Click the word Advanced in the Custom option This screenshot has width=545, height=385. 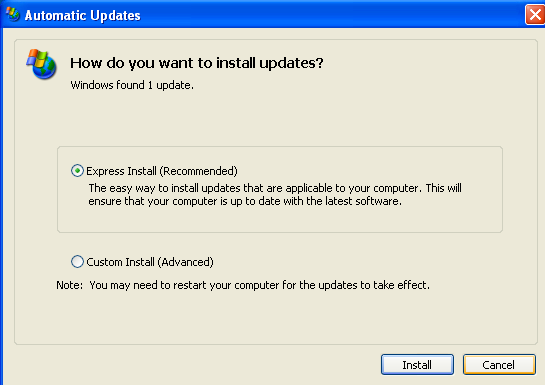pyautogui.click(x=185, y=262)
